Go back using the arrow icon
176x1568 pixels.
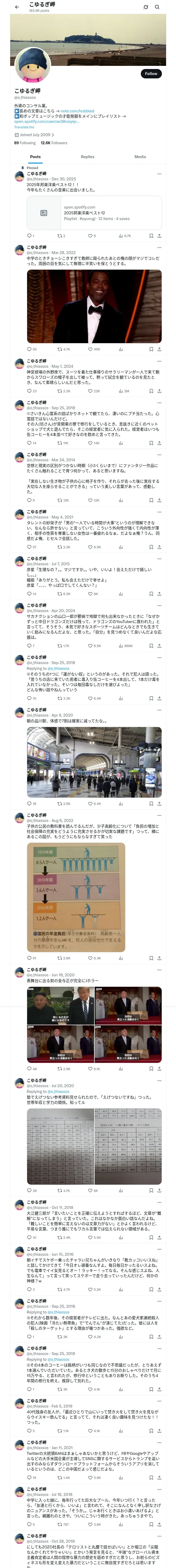[x=17, y=7]
